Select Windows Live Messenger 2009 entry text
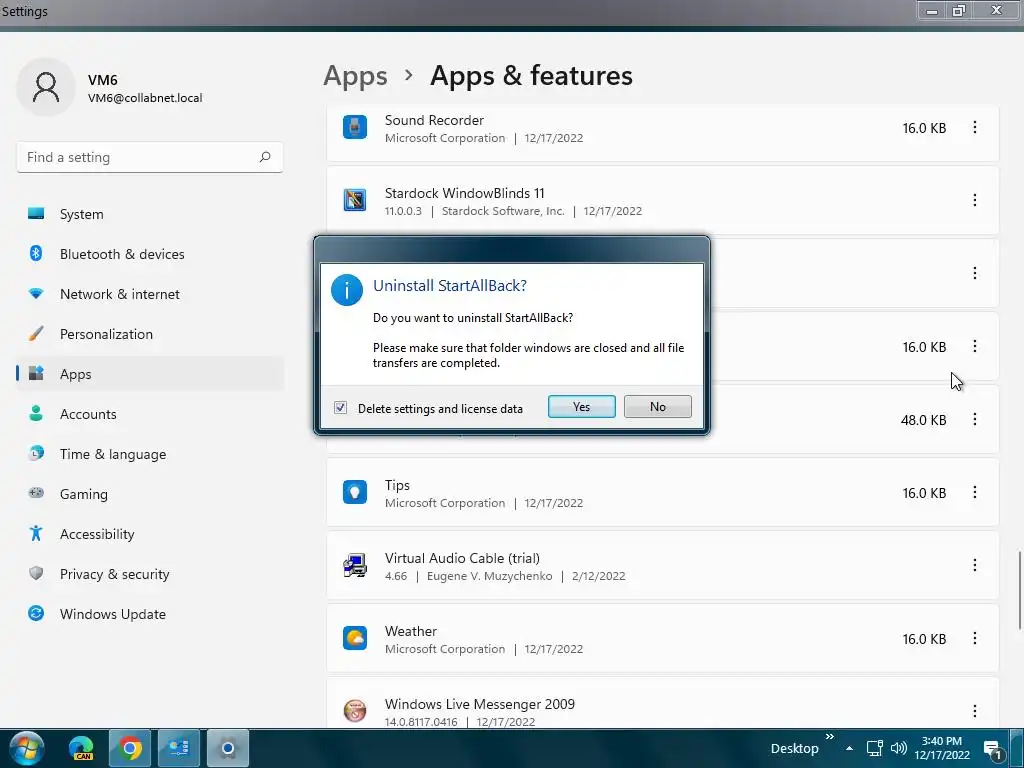 (480, 704)
